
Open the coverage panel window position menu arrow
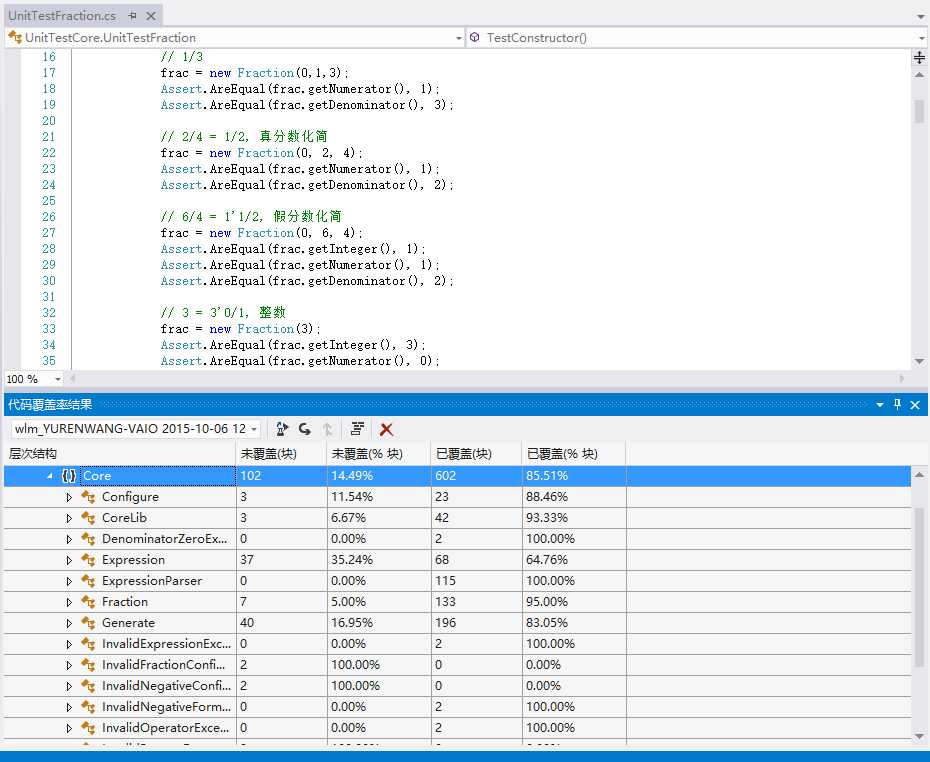(880, 405)
